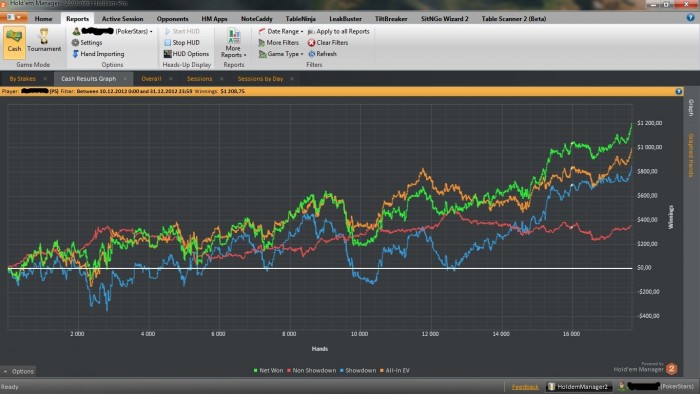Open the SitNGo Wizard 2 tab
The height and width of the screenshot is (394, 700).
click(x=445, y=19)
